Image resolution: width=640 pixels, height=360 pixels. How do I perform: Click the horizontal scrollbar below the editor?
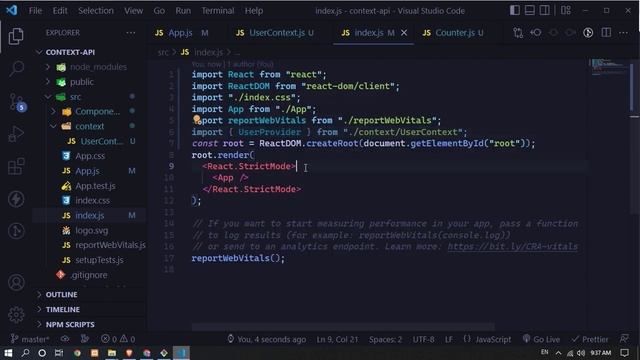[343, 327]
